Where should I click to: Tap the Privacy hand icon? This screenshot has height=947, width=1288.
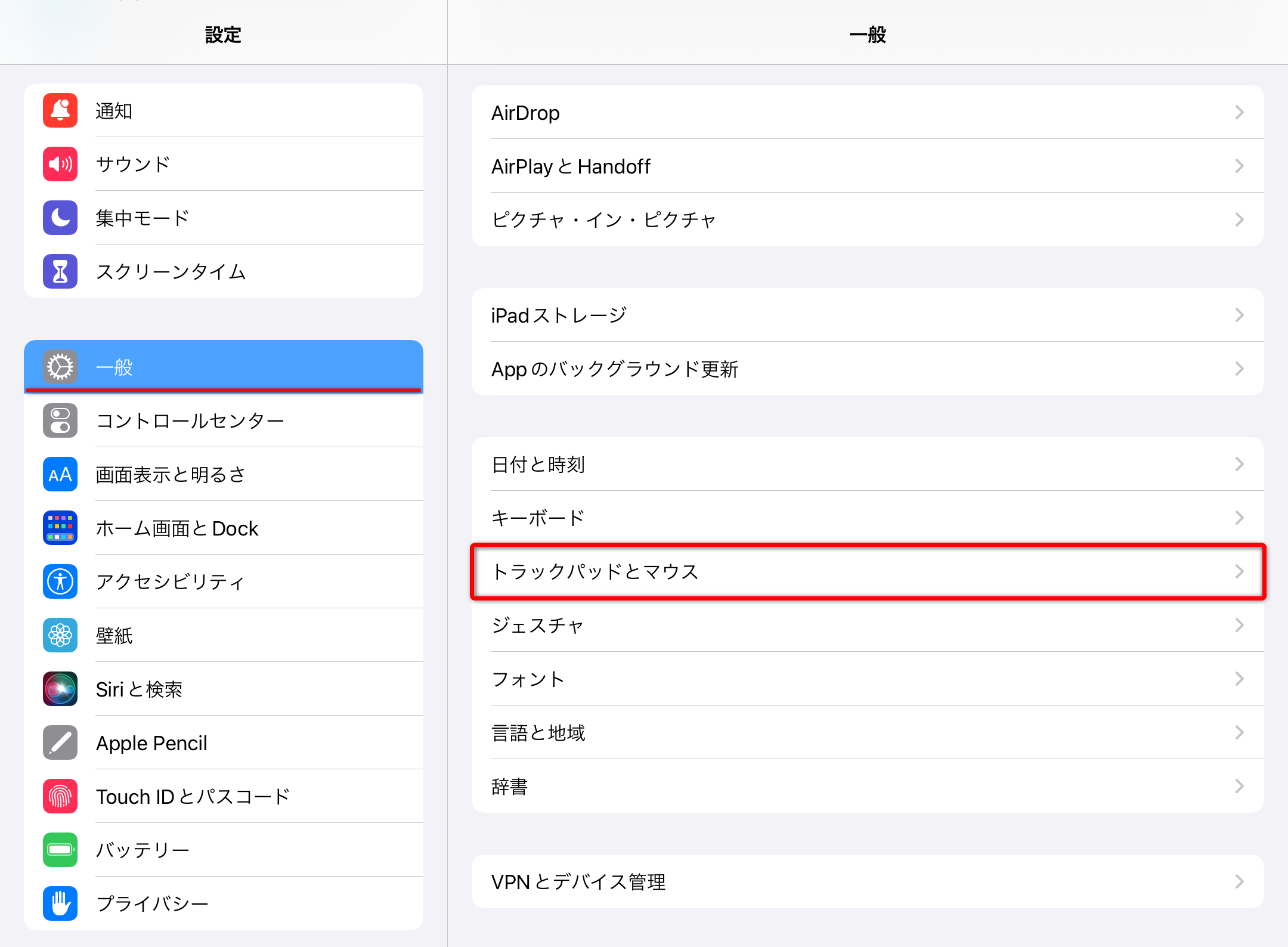coord(60,903)
